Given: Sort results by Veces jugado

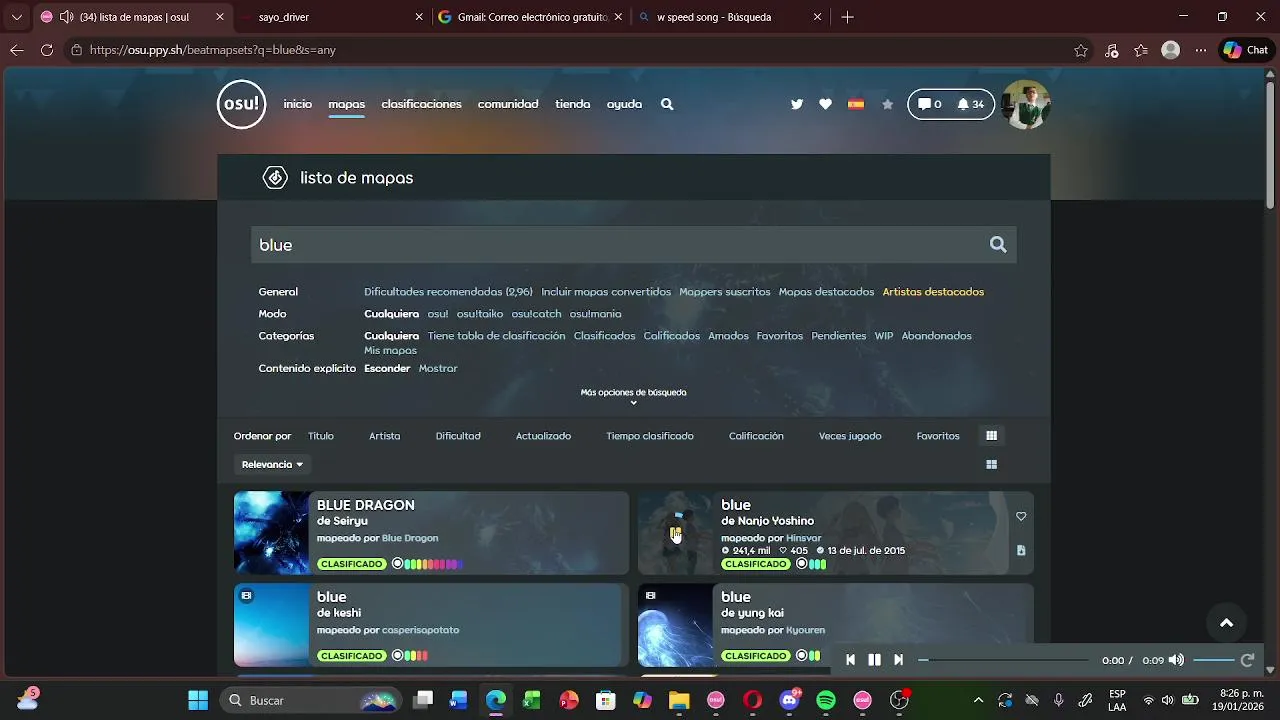Looking at the screenshot, I should click(850, 436).
